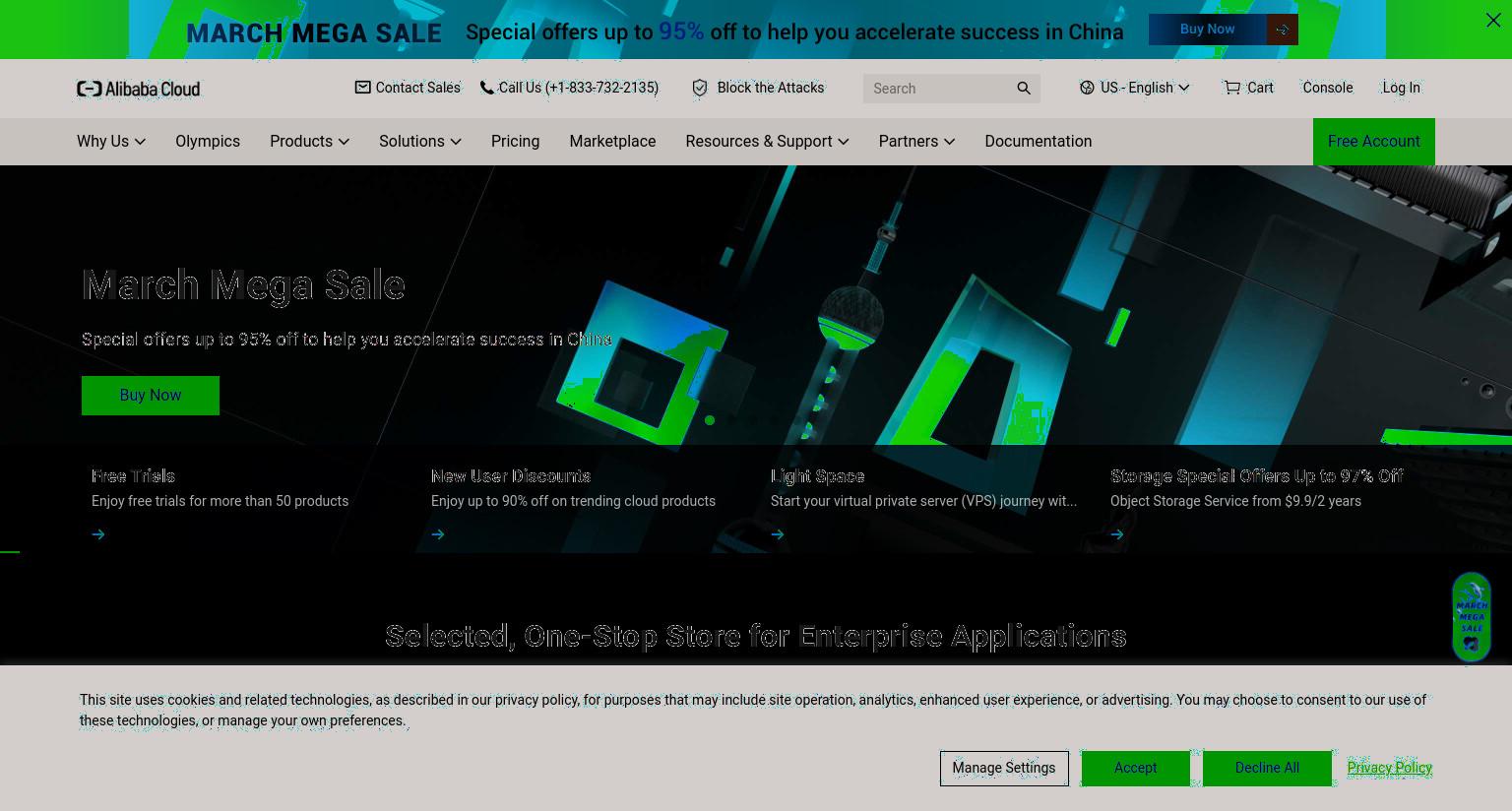Click 'Object Storage Service from $9.9/2 years'
Viewport: 1512px width, 811px height.
1236,501
